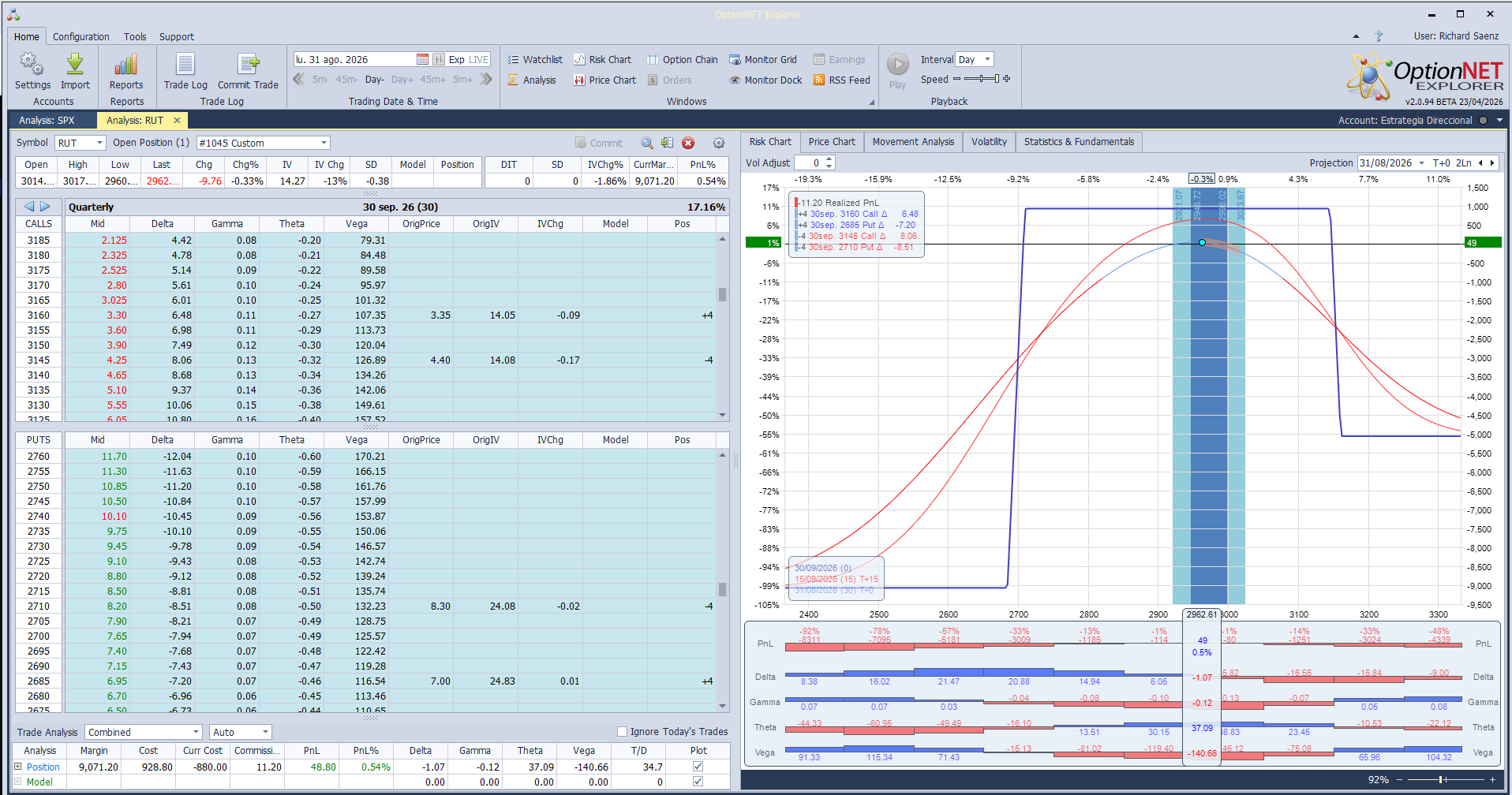Viewport: 1512px width, 795px height.
Task: Click the Play playback button
Action: click(898, 71)
